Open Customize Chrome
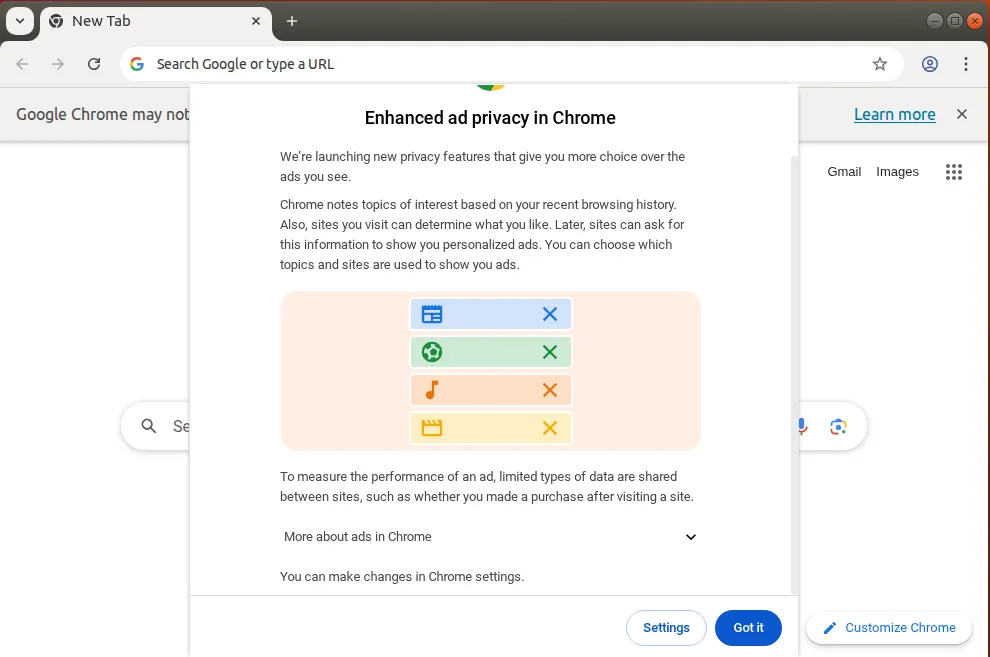The width and height of the screenshot is (990, 657). [888, 628]
